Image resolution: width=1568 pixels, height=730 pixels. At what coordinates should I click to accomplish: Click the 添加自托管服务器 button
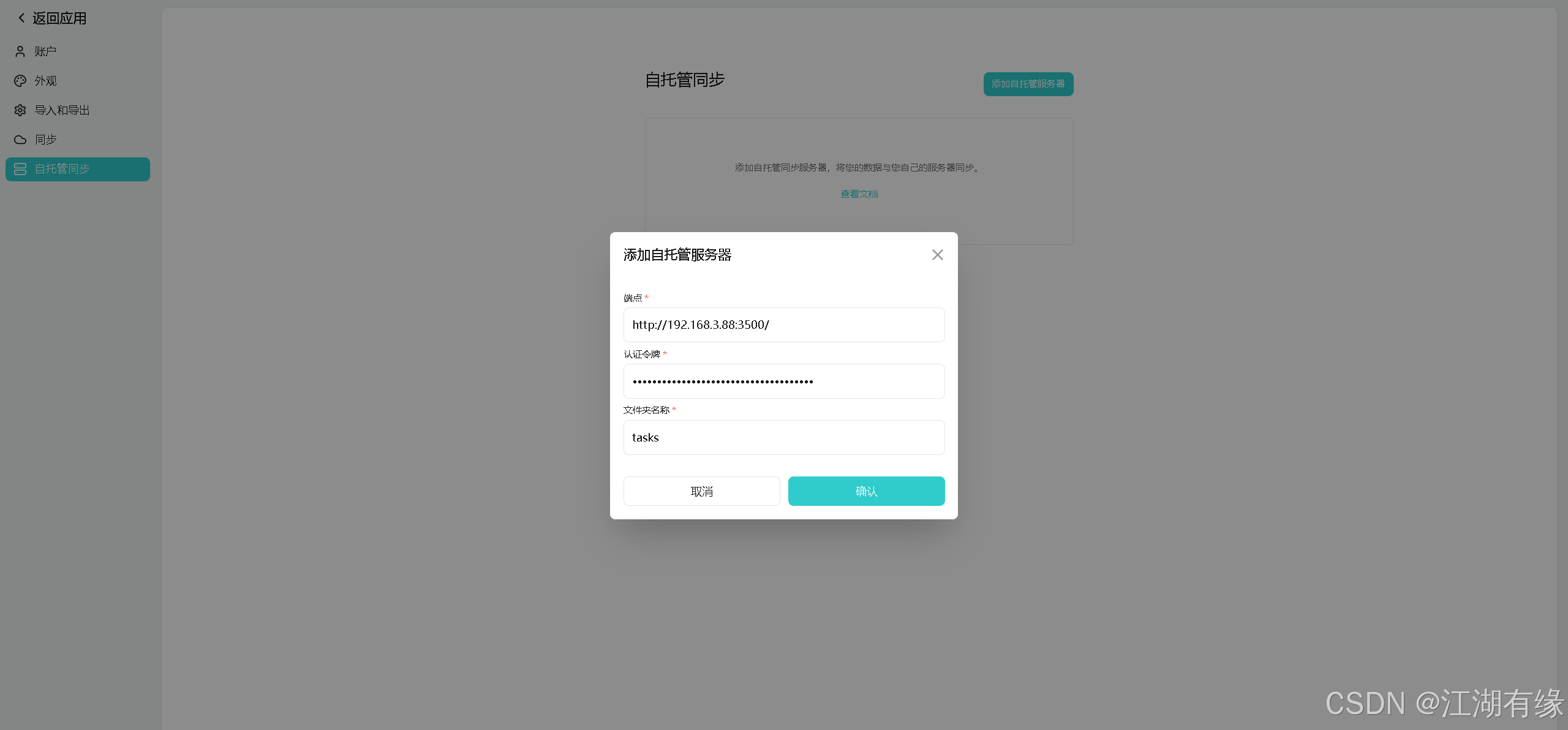click(1028, 84)
